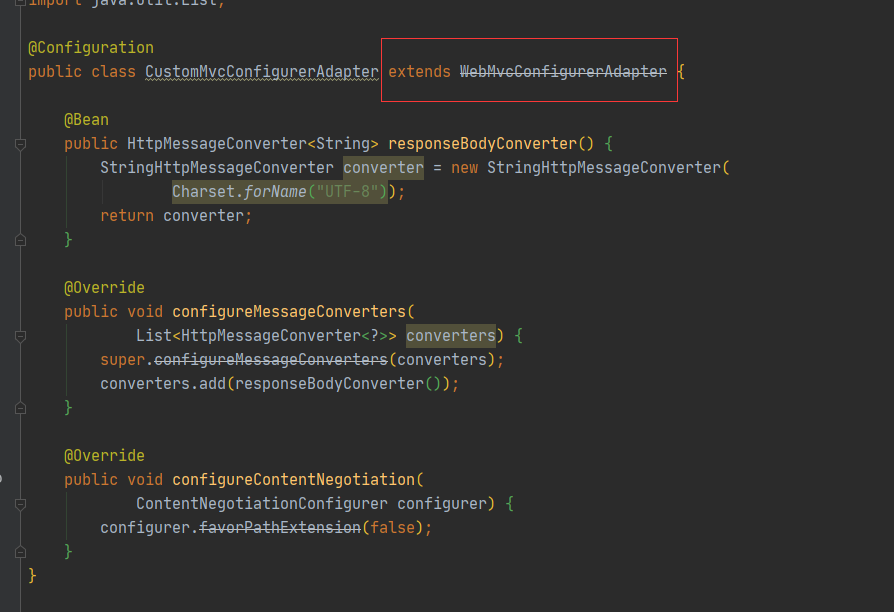Click configureMessageConverters method declaration name
Screen dimensions: 894x612
coord(289,311)
